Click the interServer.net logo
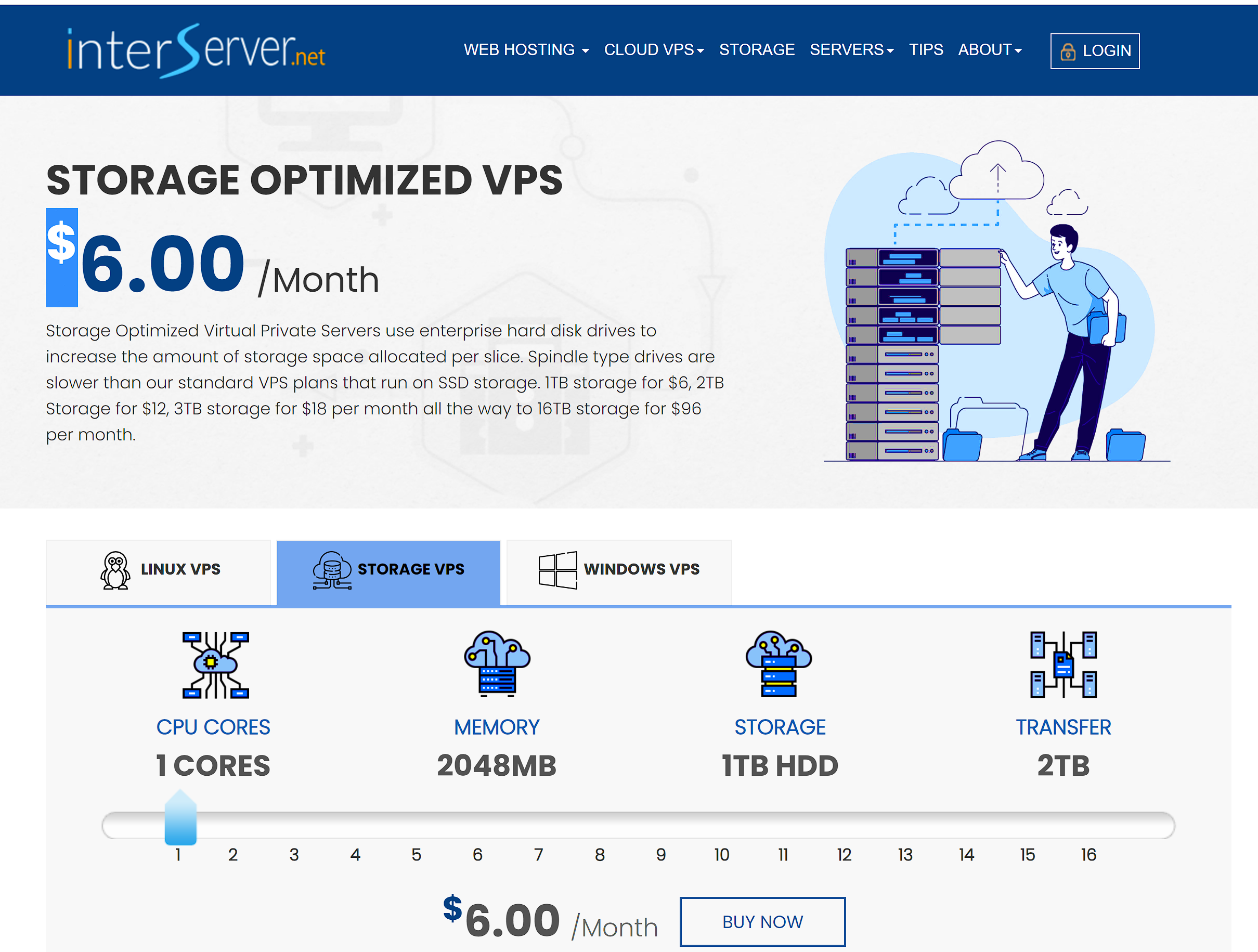1258x952 pixels. (x=196, y=51)
